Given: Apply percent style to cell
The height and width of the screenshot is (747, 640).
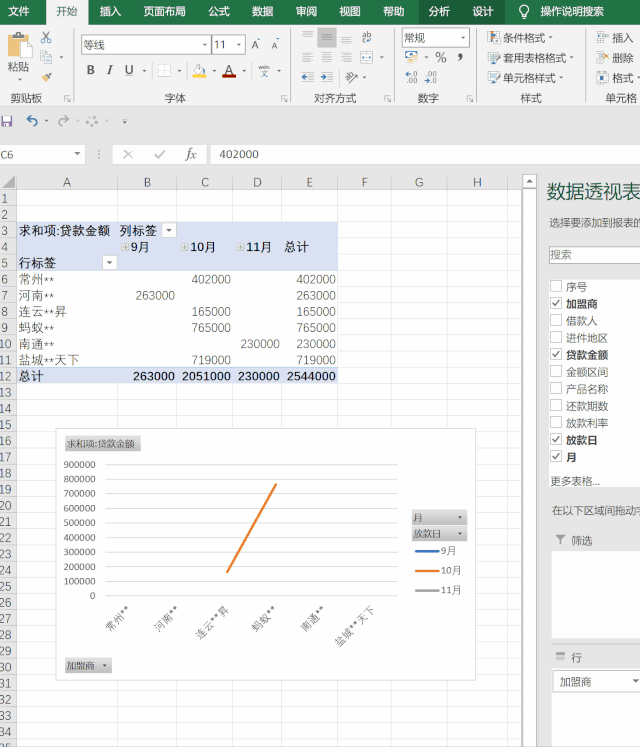Looking at the screenshot, I should click(x=441, y=58).
